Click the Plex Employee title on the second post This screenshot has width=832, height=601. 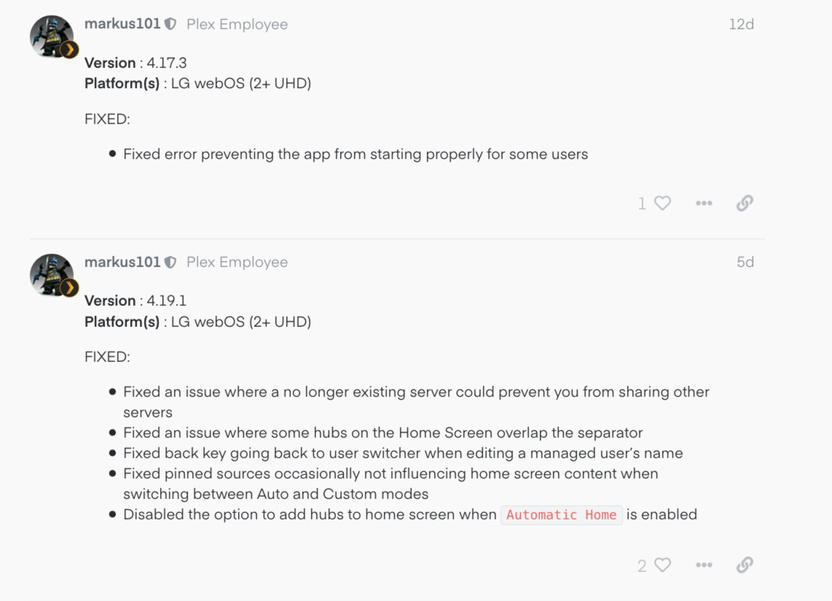(237, 262)
